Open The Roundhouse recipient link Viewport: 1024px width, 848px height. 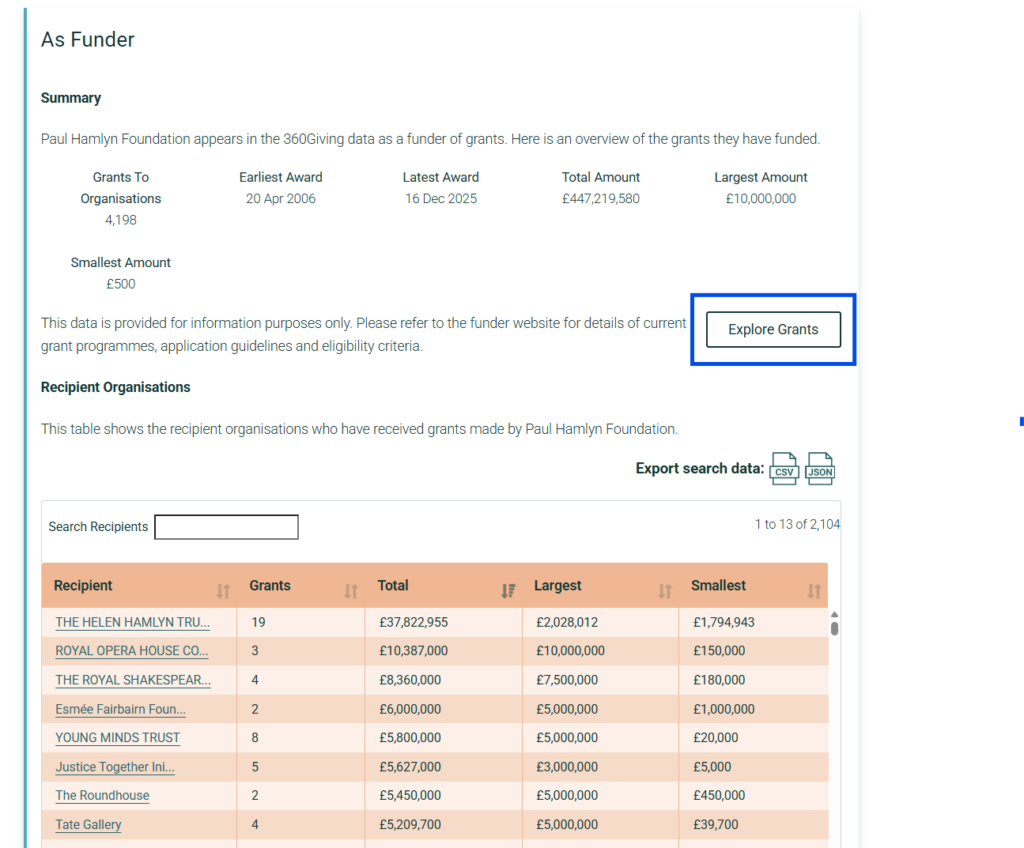tap(102, 796)
